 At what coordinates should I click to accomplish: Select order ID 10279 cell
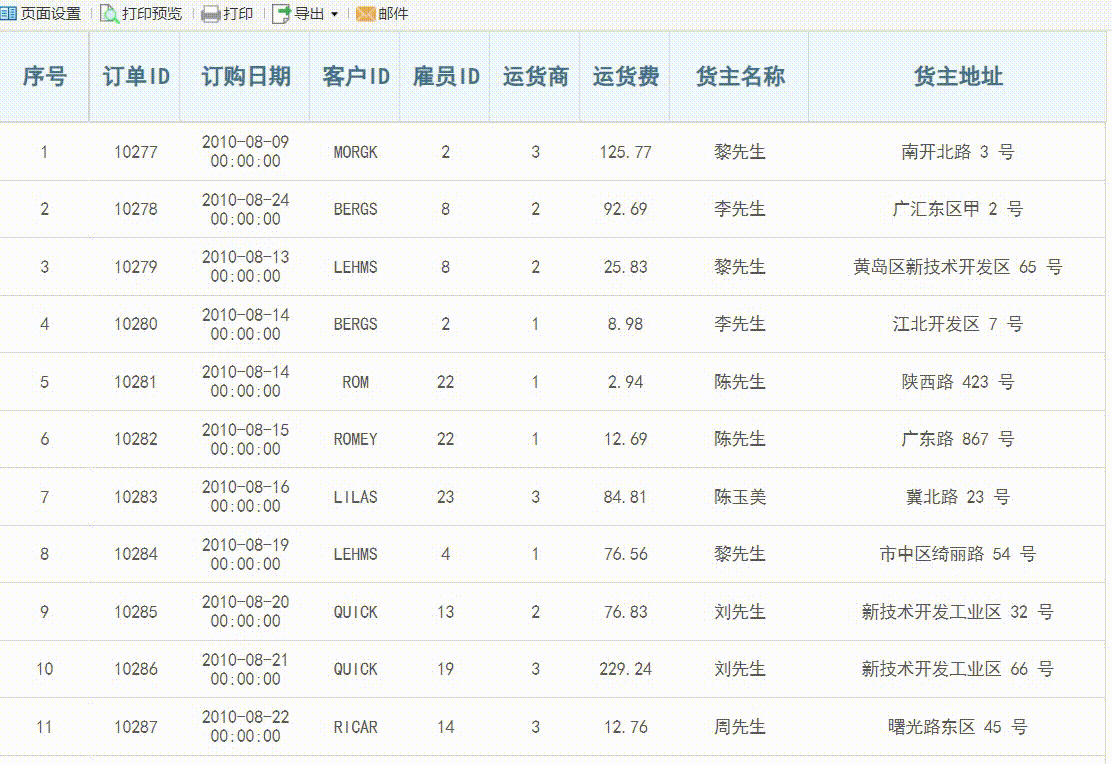click(x=135, y=267)
